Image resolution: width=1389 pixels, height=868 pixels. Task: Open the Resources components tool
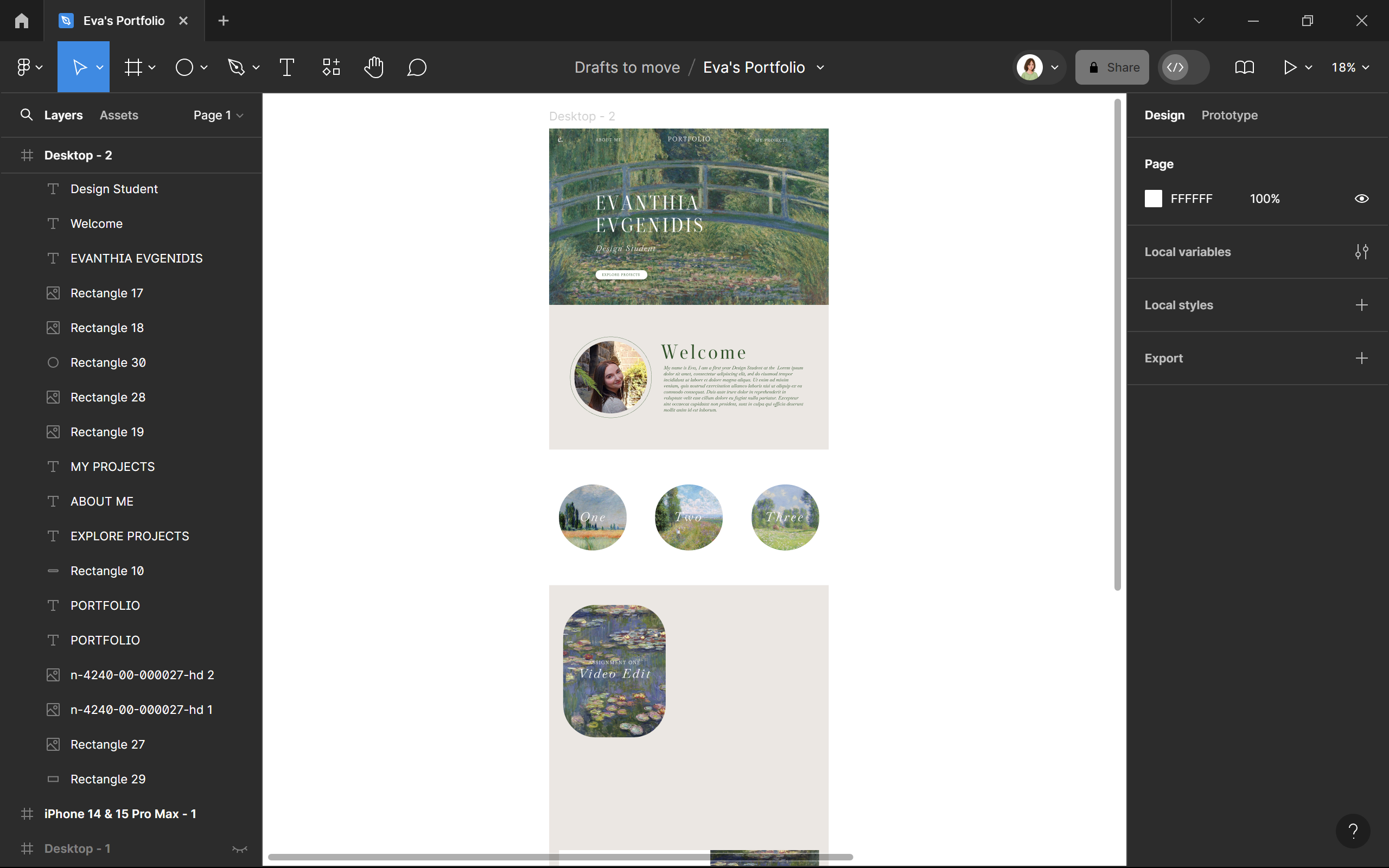pos(331,67)
